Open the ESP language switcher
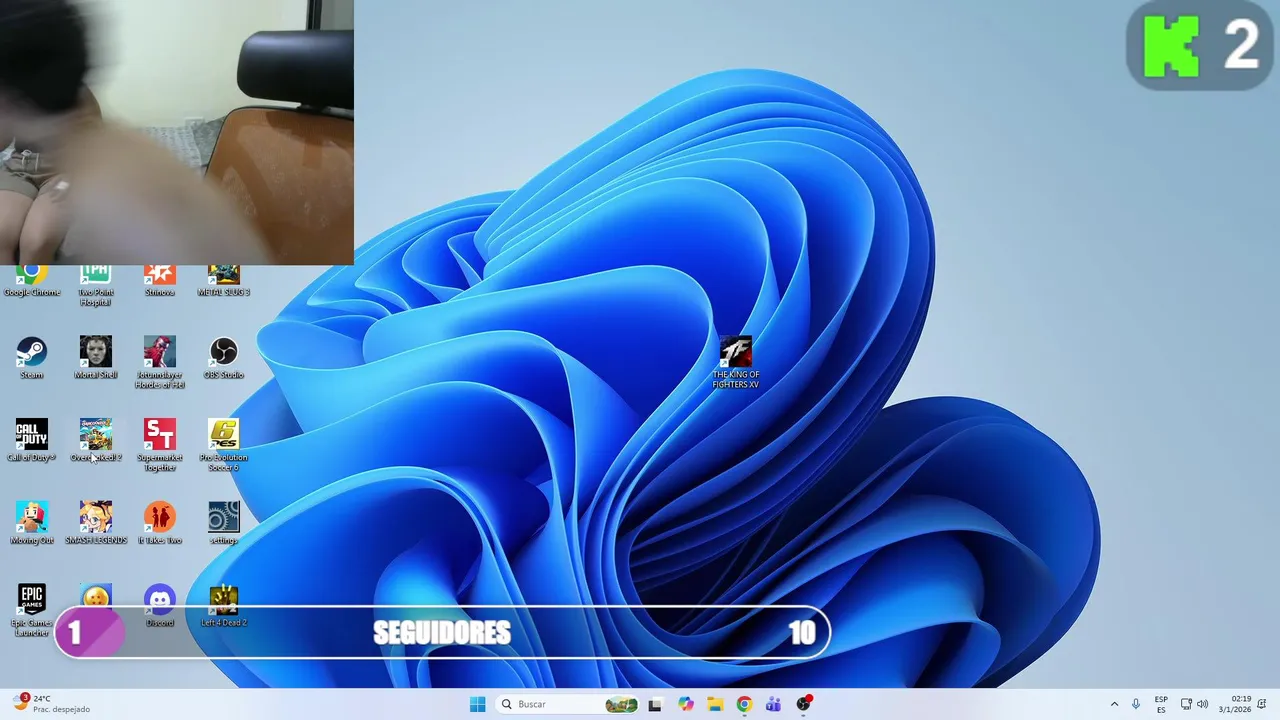 click(x=1161, y=704)
